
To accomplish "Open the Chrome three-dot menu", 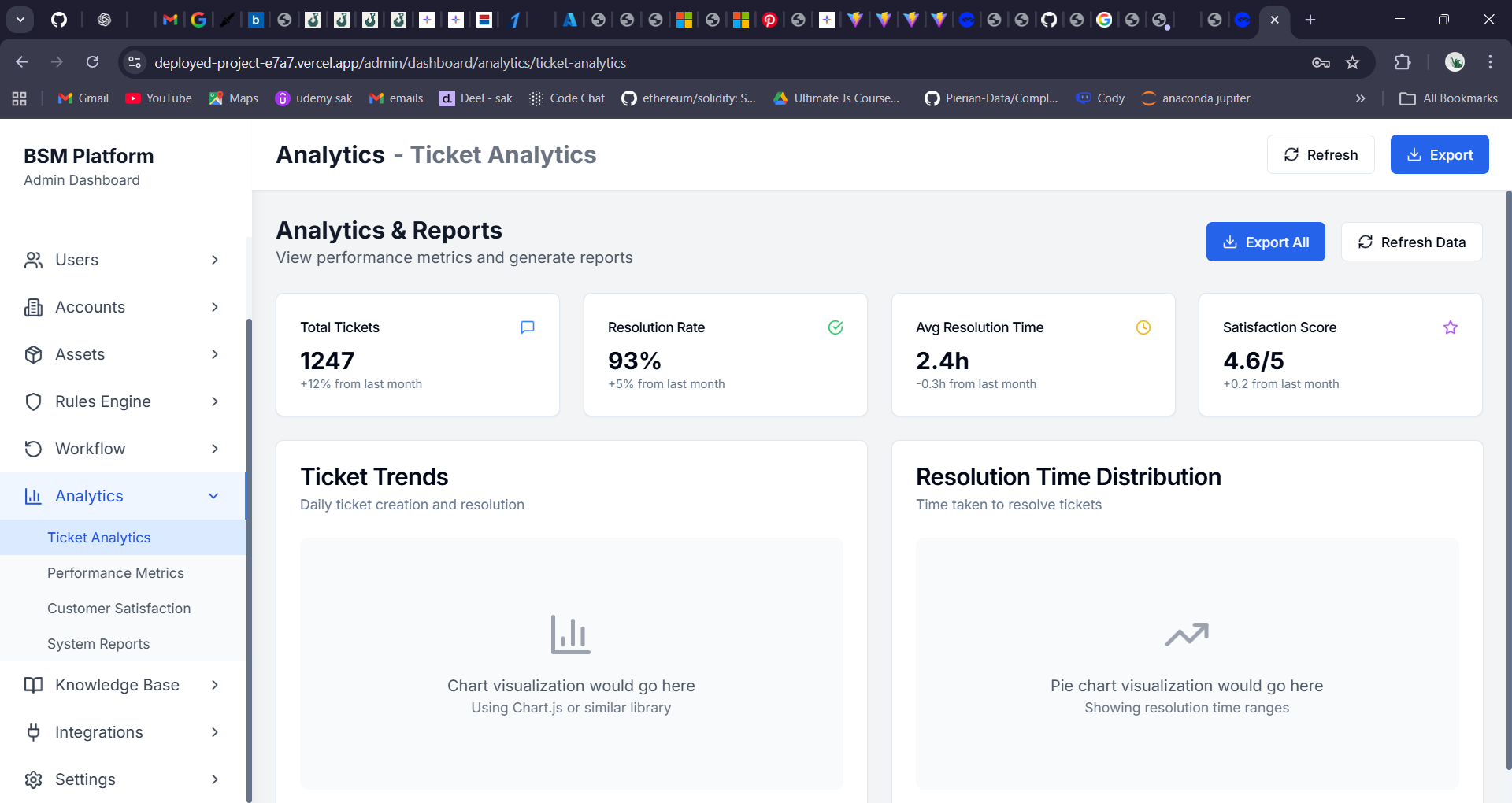I will [1490, 62].
